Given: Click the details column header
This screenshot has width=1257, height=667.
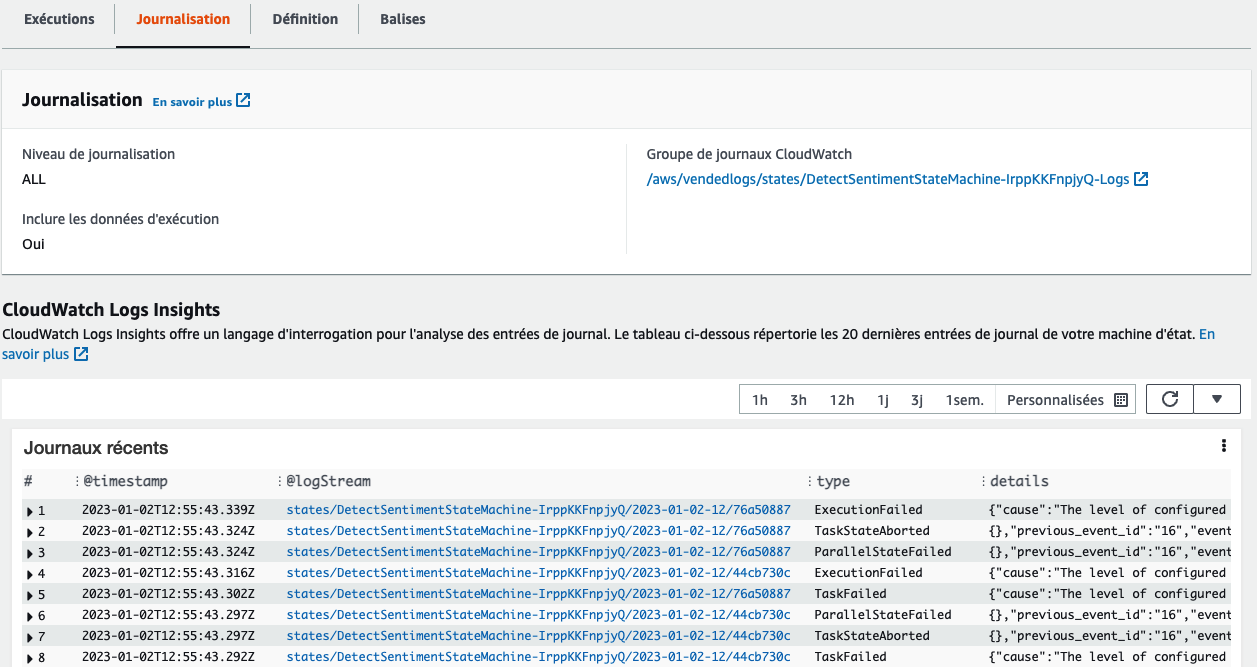Looking at the screenshot, I should [1019, 482].
